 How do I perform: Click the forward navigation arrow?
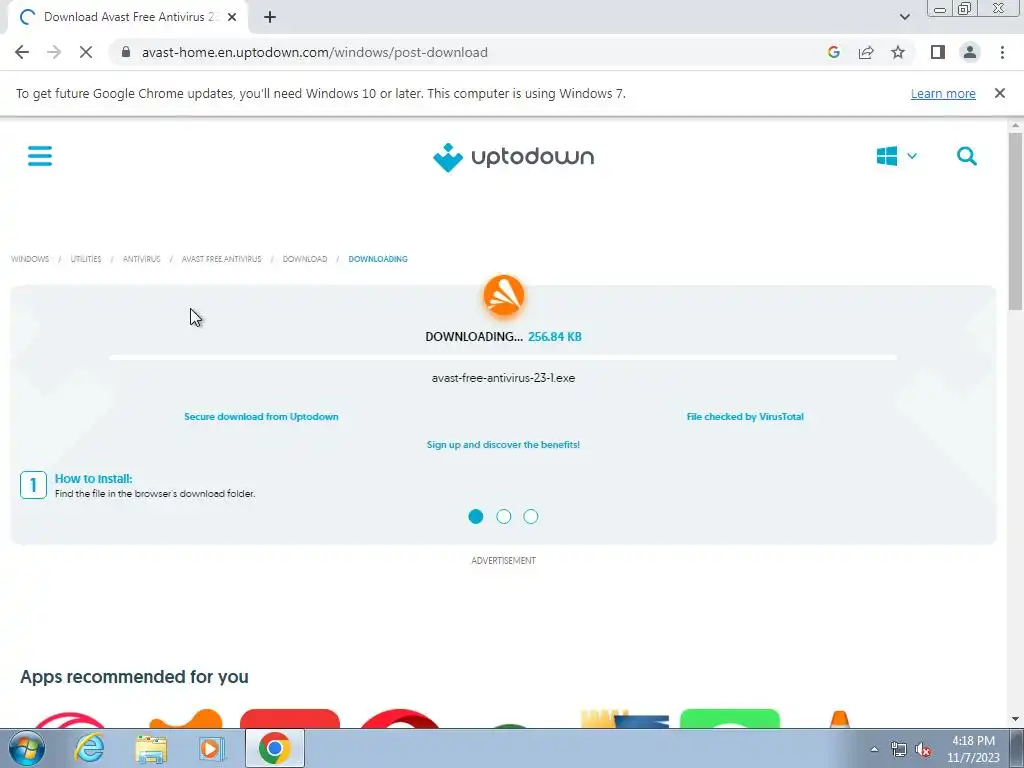[54, 52]
